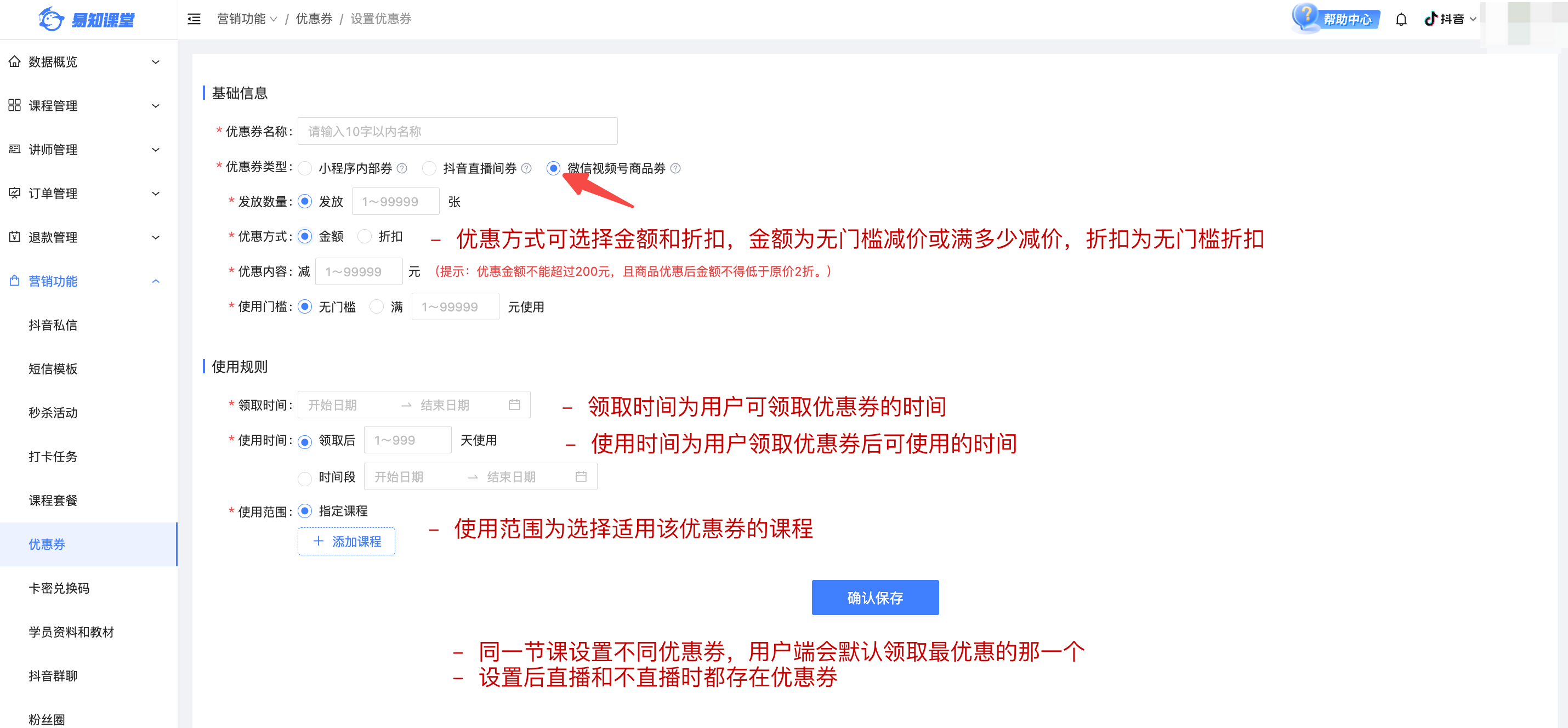The height and width of the screenshot is (728, 1568).
Task: Focus the 优惠内容 减 amount field
Action: click(359, 271)
